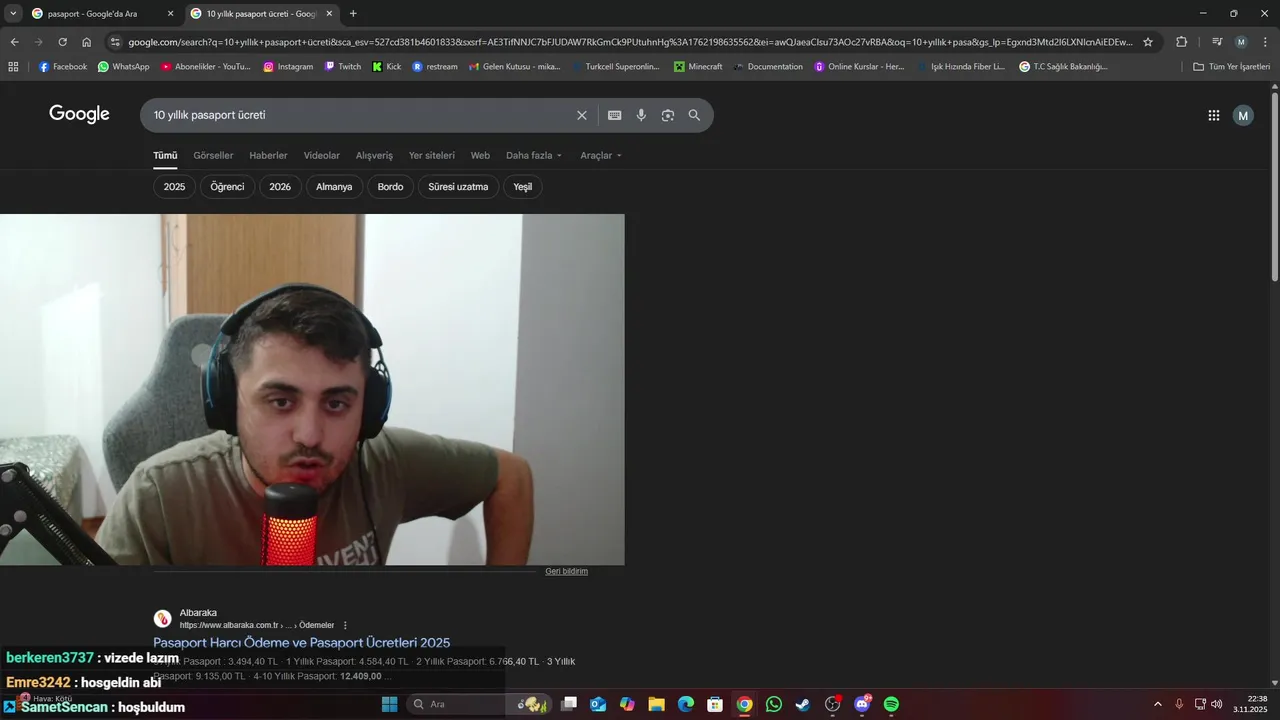Select the Öğrenci filter chip
Viewport: 1280px width, 720px height.
coord(227,187)
